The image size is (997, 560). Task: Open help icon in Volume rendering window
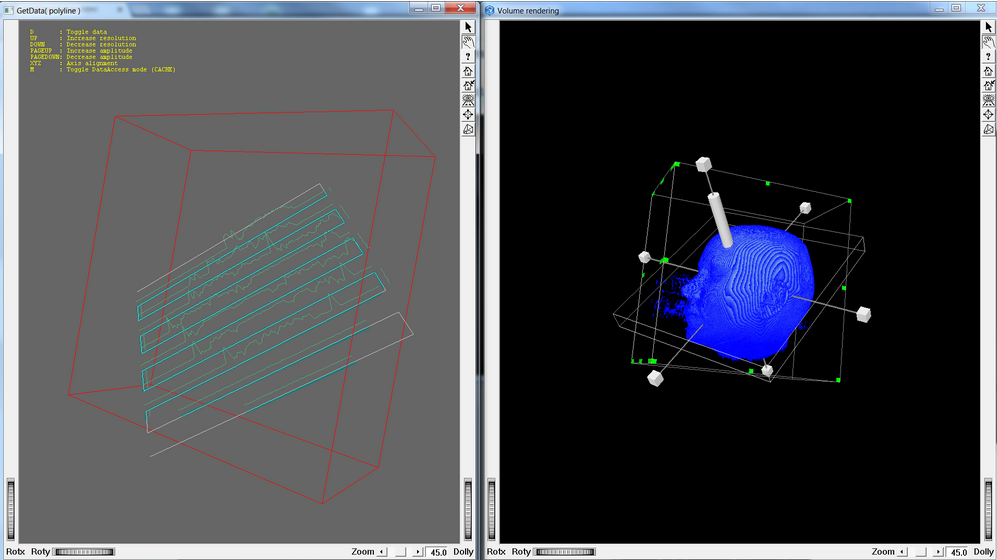pos(988,57)
